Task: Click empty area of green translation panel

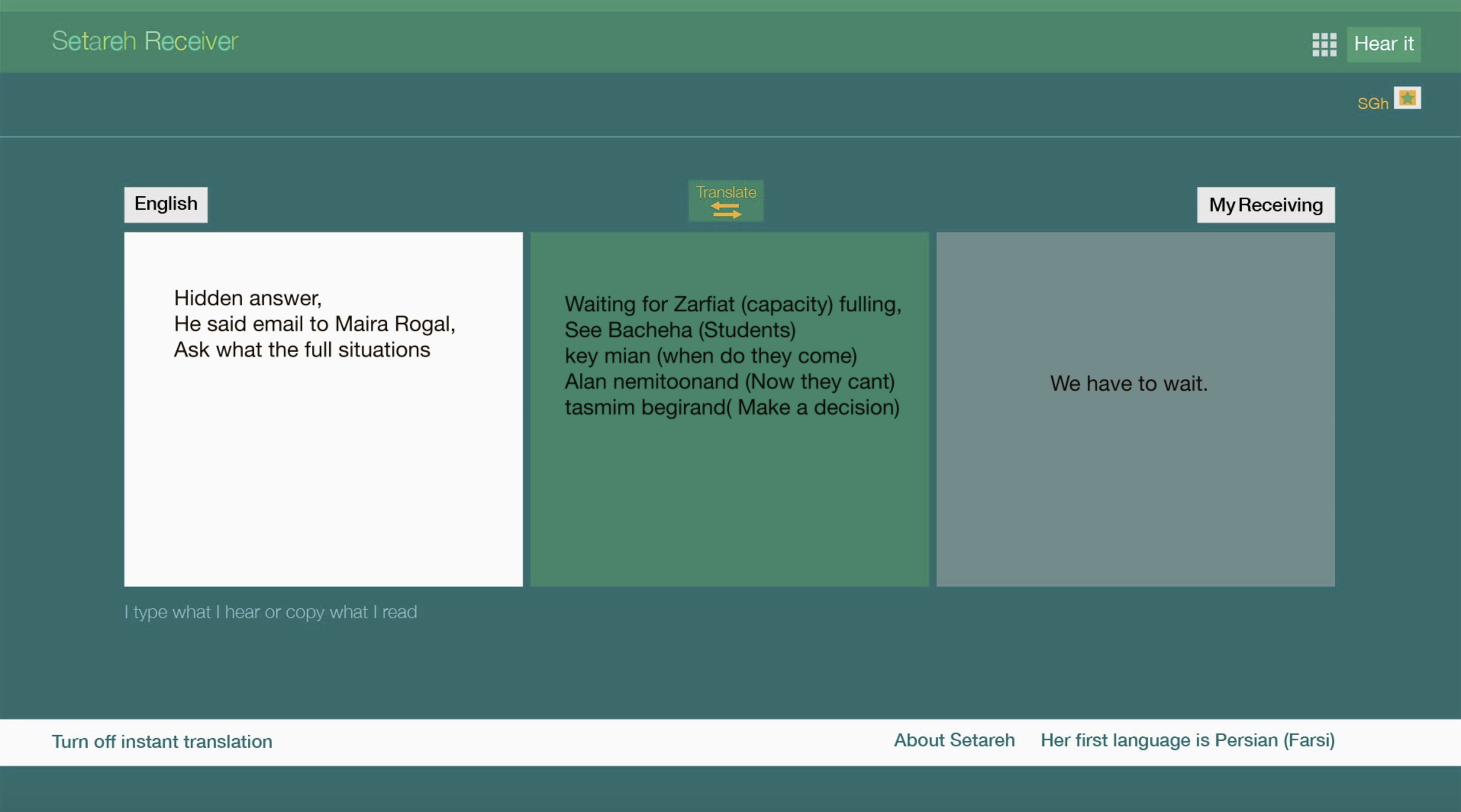Action: point(729,504)
